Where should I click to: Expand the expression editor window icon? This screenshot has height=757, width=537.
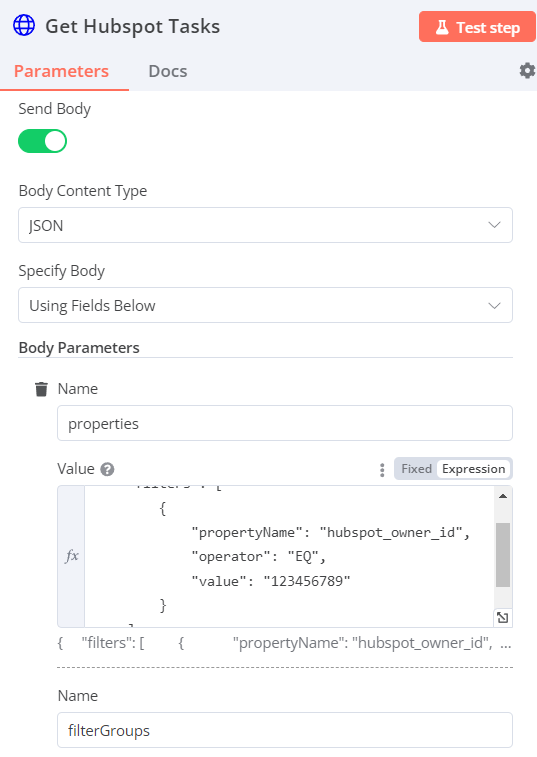502,617
